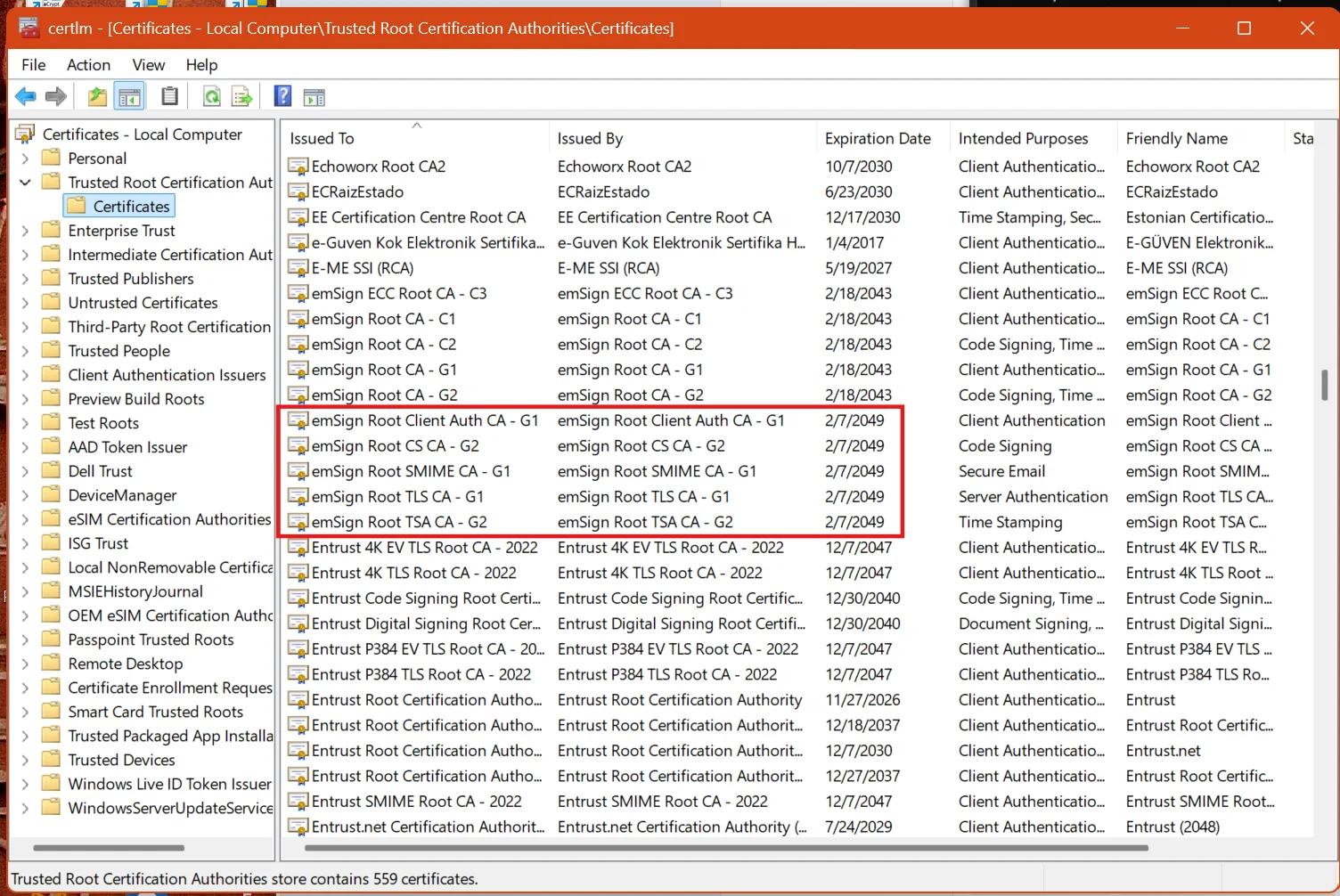Click the certificate icon for E-ME SSI (RCA)
The image size is (1340, 896).
point(298,268)
